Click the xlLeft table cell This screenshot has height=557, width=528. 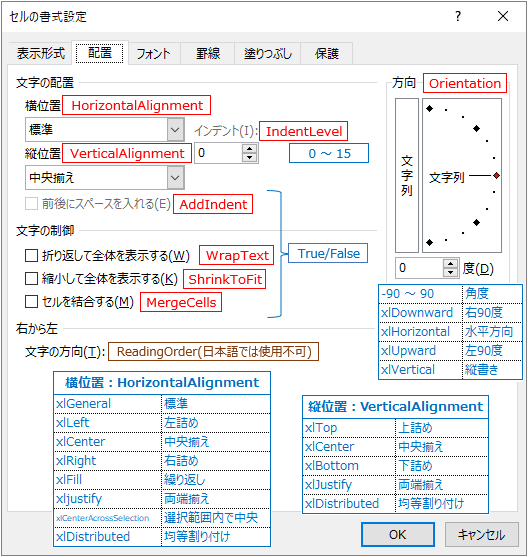point(108,423)
